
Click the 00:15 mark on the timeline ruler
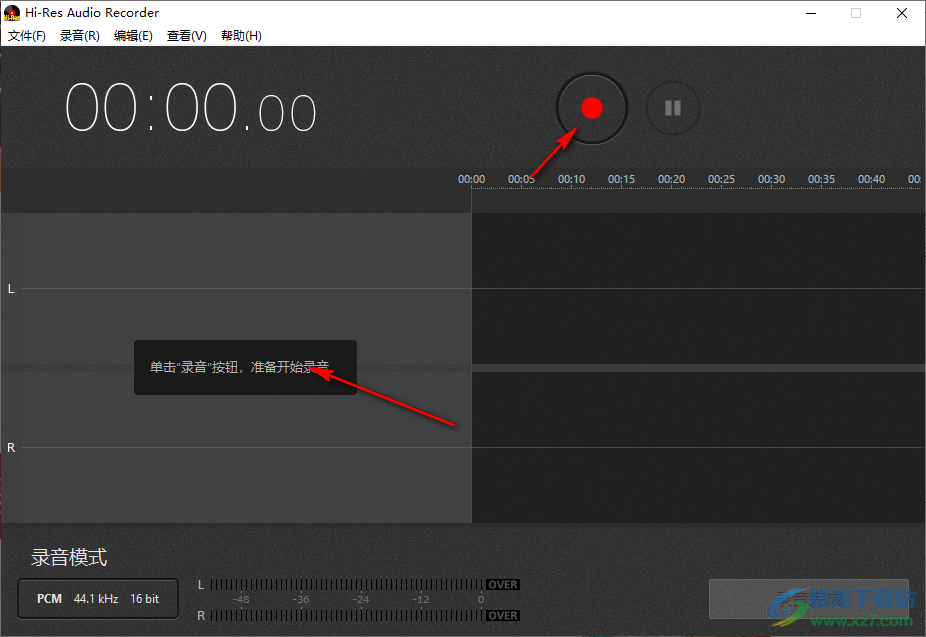621,178
